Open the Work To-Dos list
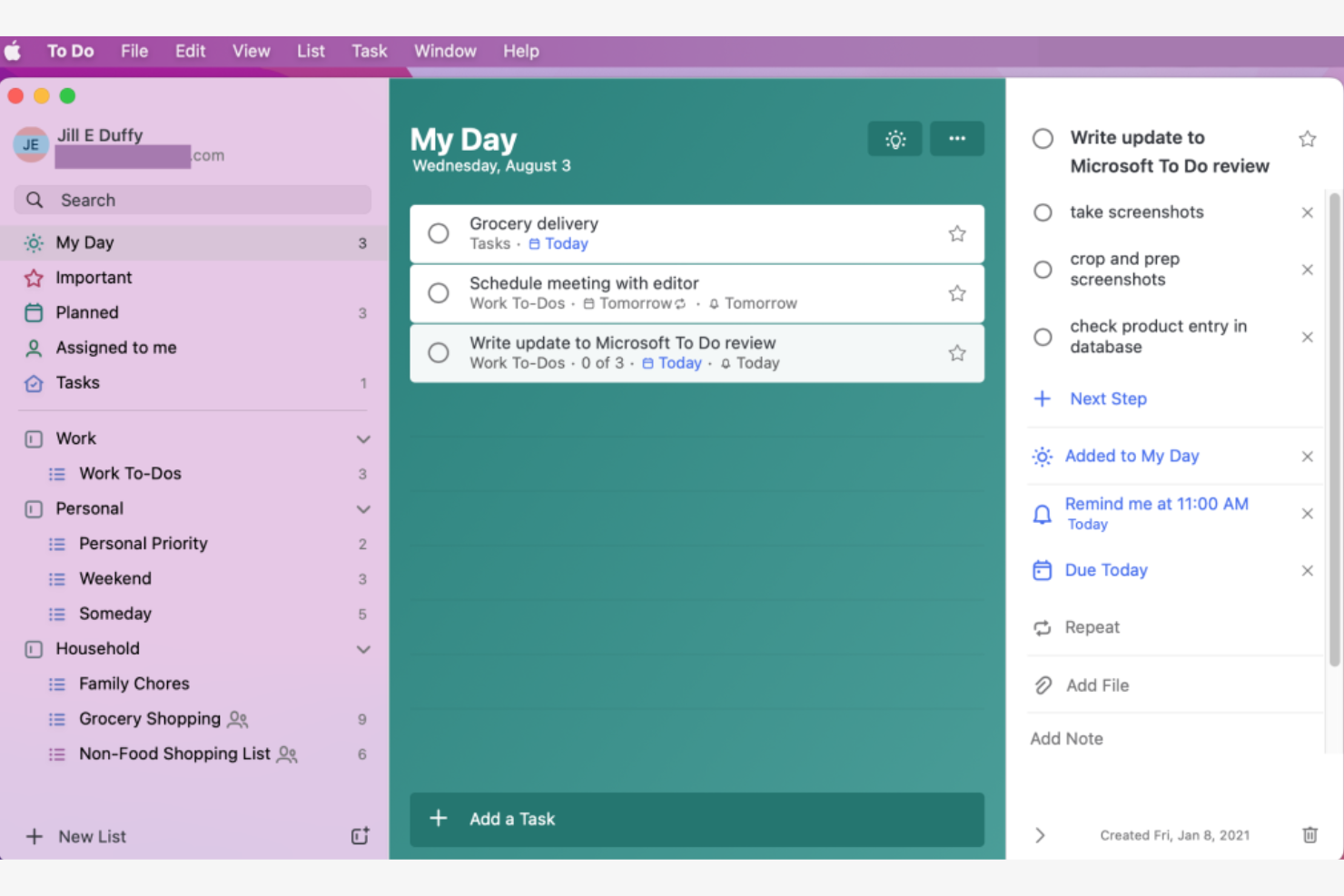 tap(194, 474)
